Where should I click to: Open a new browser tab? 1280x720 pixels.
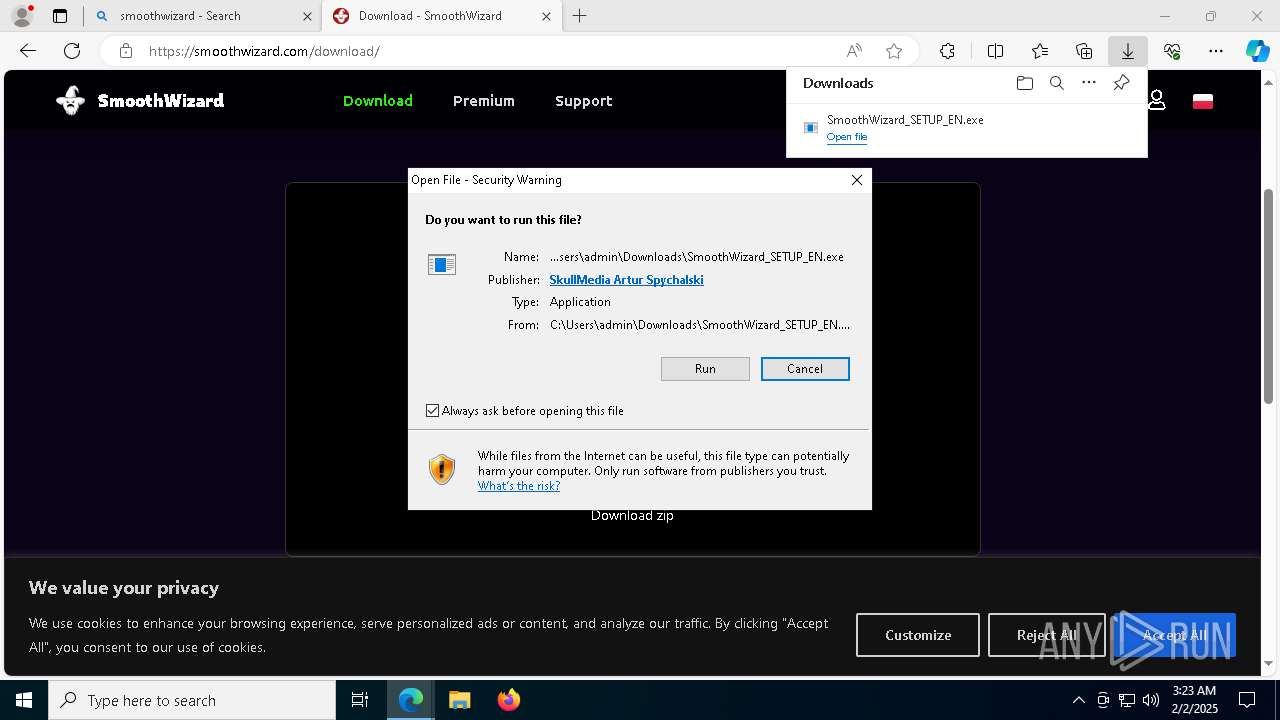tap(580, 16)
